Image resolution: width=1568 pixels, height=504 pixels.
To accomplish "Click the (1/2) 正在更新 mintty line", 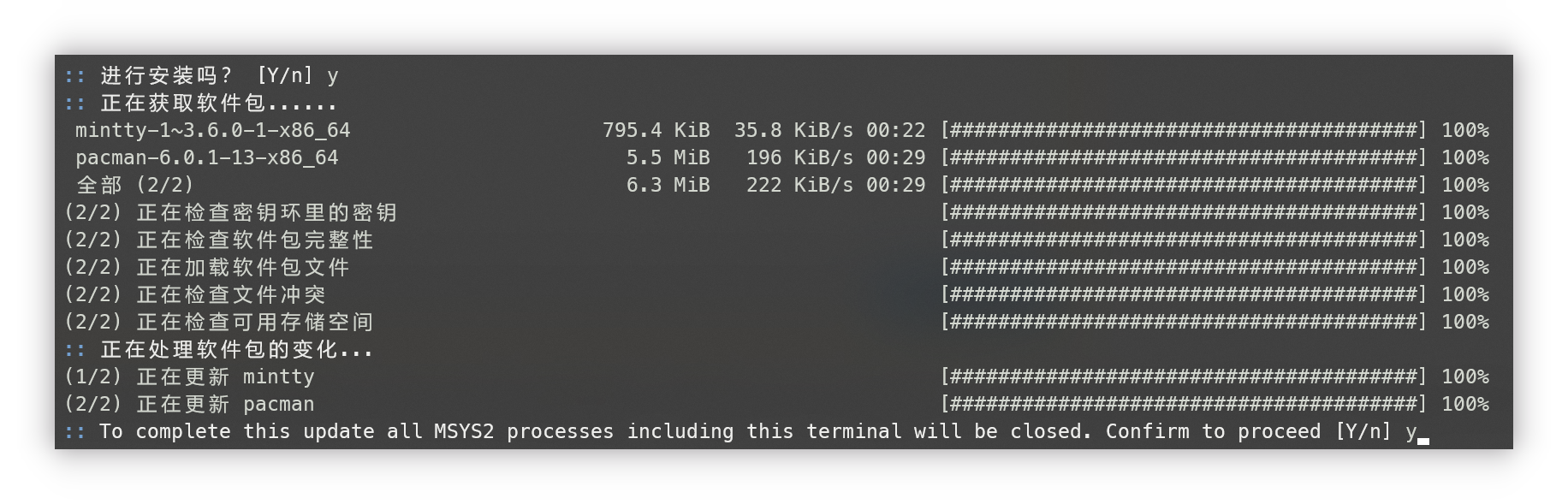I will [189, 377].
